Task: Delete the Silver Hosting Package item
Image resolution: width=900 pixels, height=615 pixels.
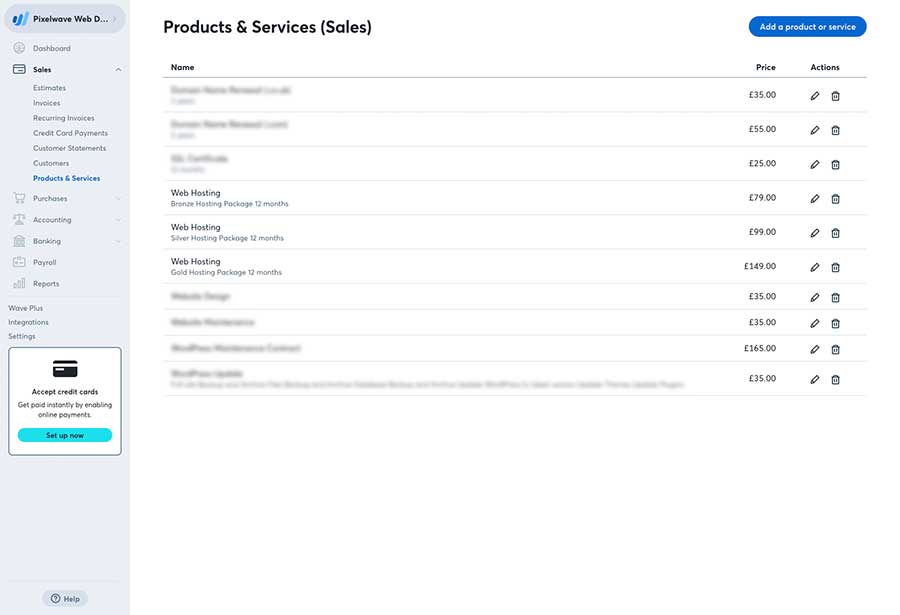Action: tap(836, 233)
